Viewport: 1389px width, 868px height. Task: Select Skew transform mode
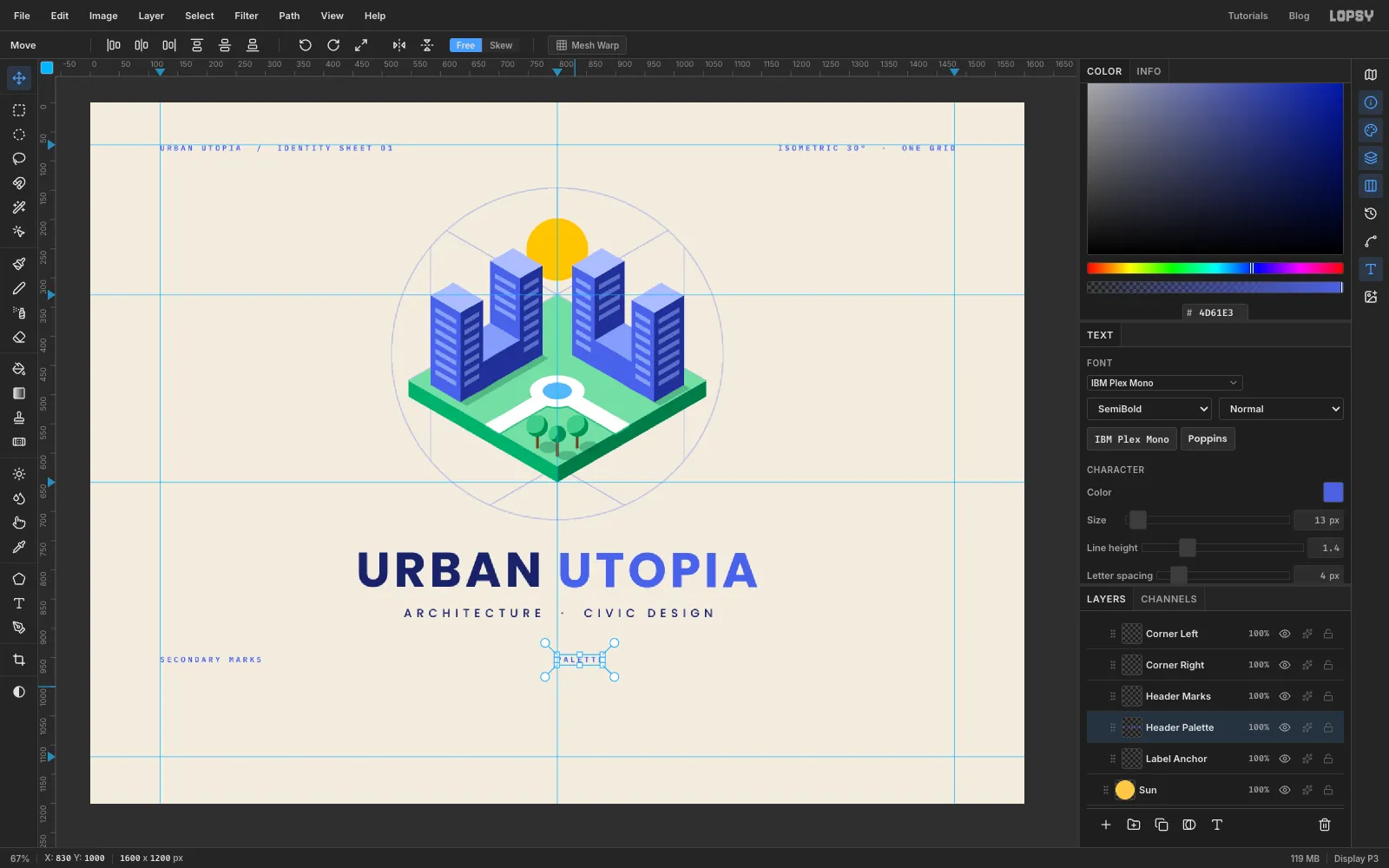501,45
